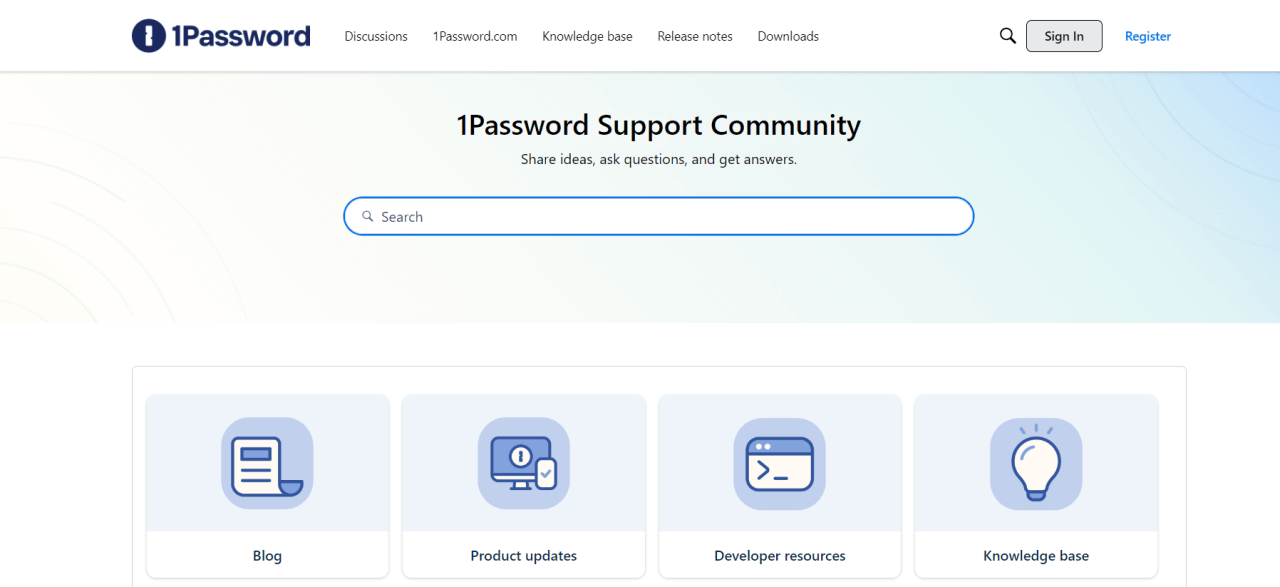The width and height of the screenshot is (1280, 587).
Task: Open the Release notes menu item
Action: [x=694, y=36]
